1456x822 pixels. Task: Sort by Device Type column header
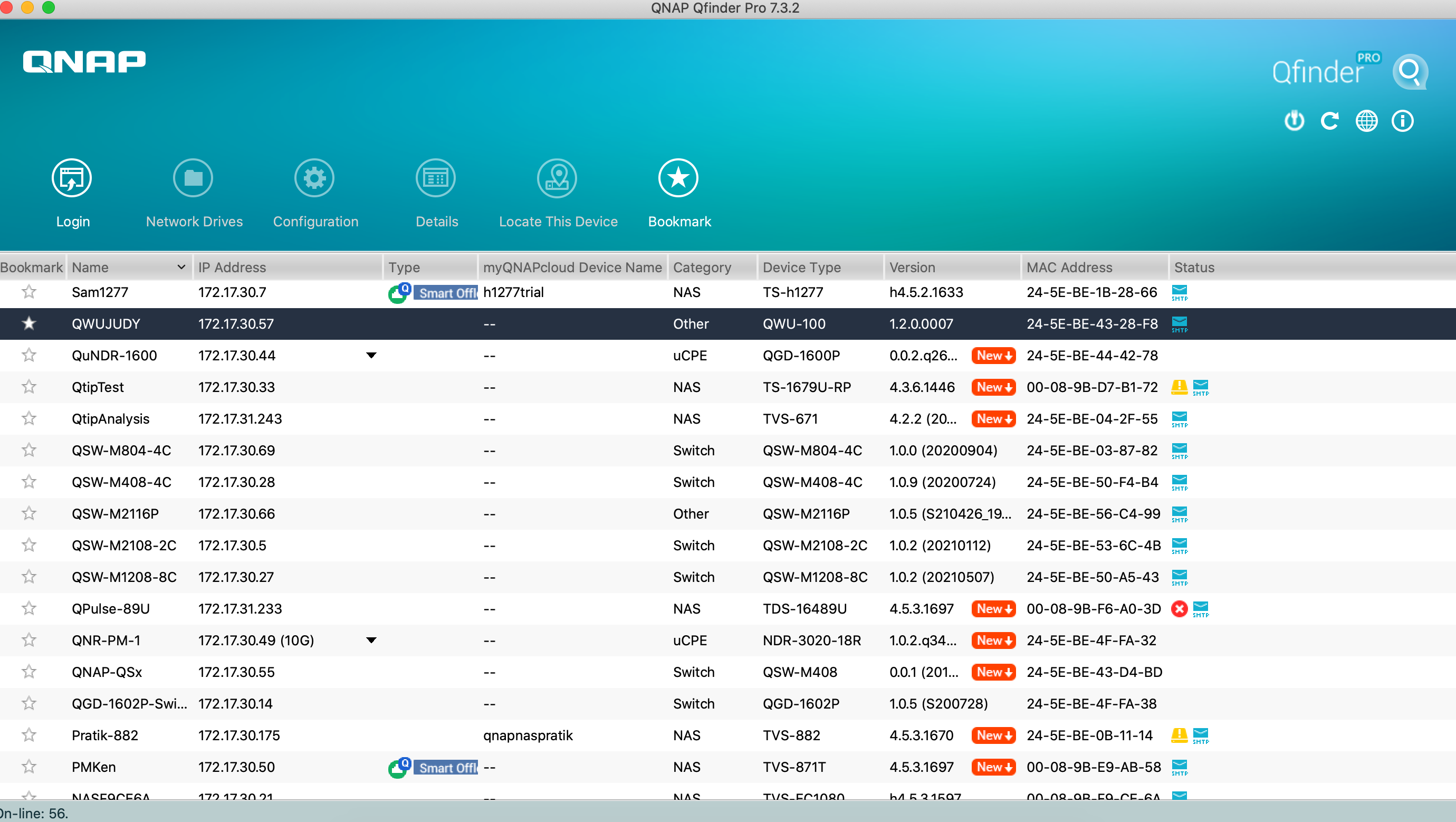pyautogui.click(x=801, y=267)
